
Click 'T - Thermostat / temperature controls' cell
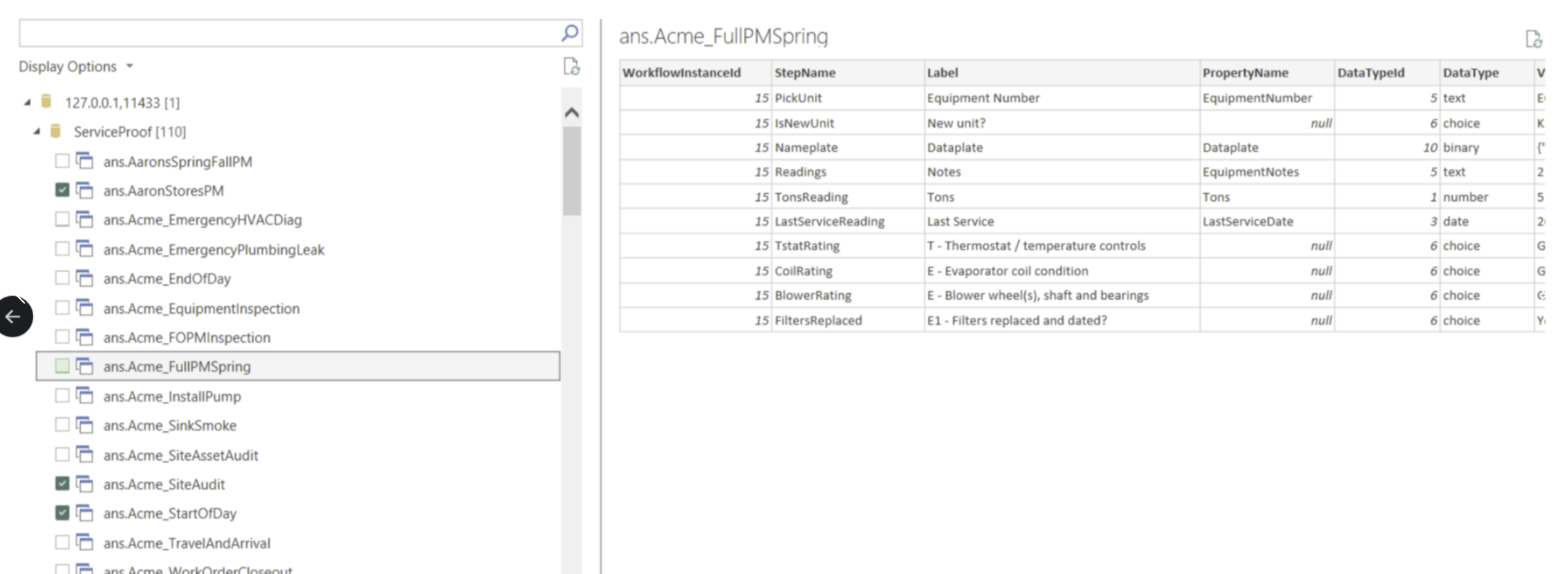point(1062,246)
